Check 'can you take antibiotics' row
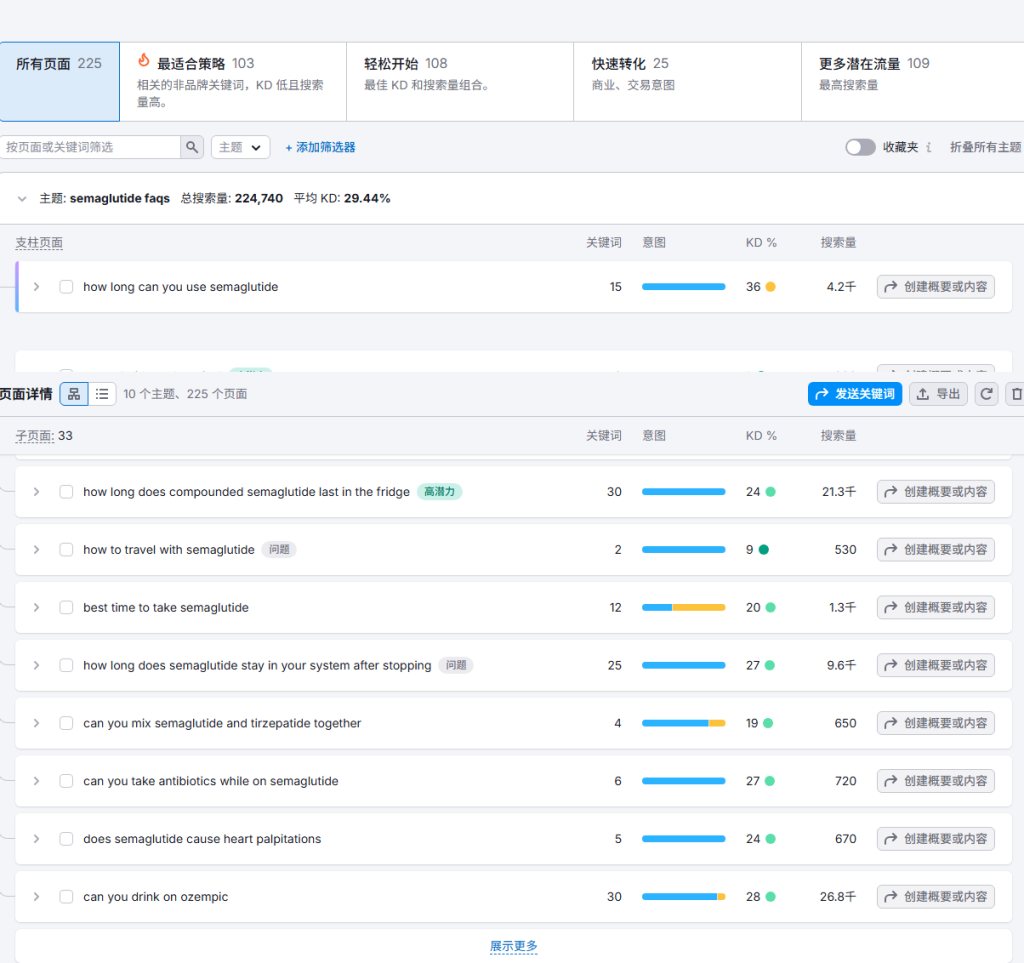This screenshot has width=1024, height=963. tap(66, 781)
